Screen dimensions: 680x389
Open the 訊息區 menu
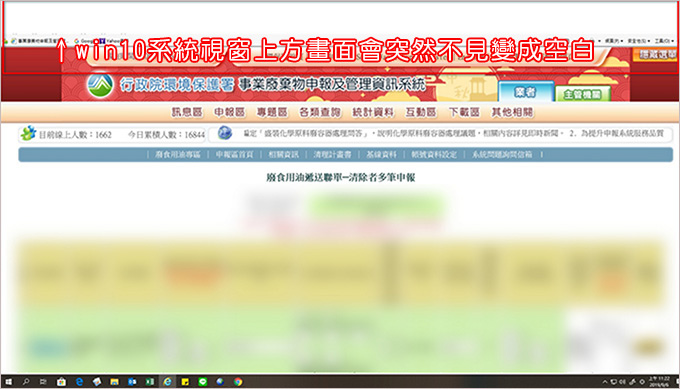coord(187,112)
